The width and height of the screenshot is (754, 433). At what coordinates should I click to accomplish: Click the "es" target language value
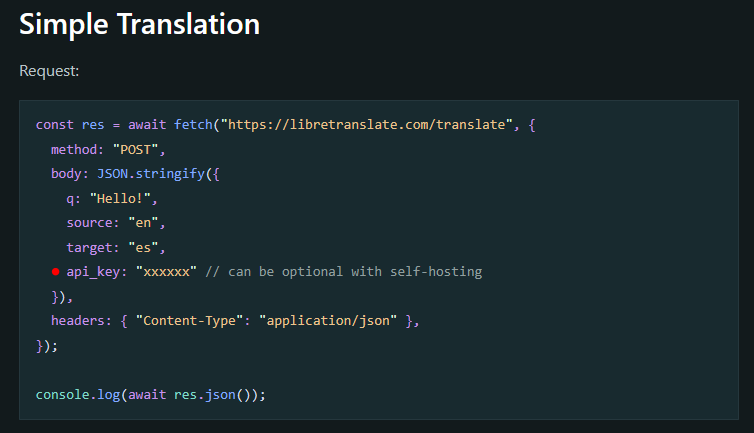142,247
